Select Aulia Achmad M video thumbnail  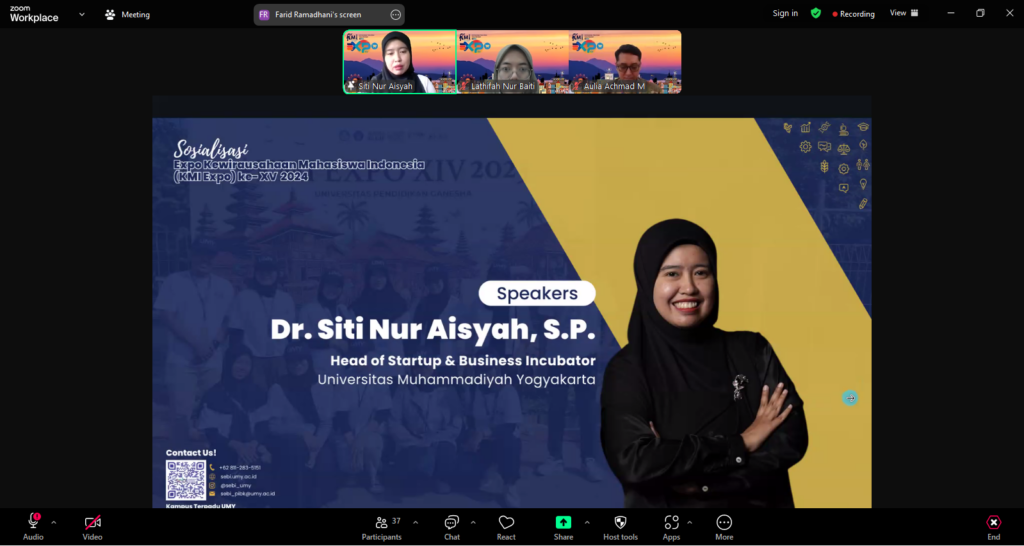pos(625,62)
